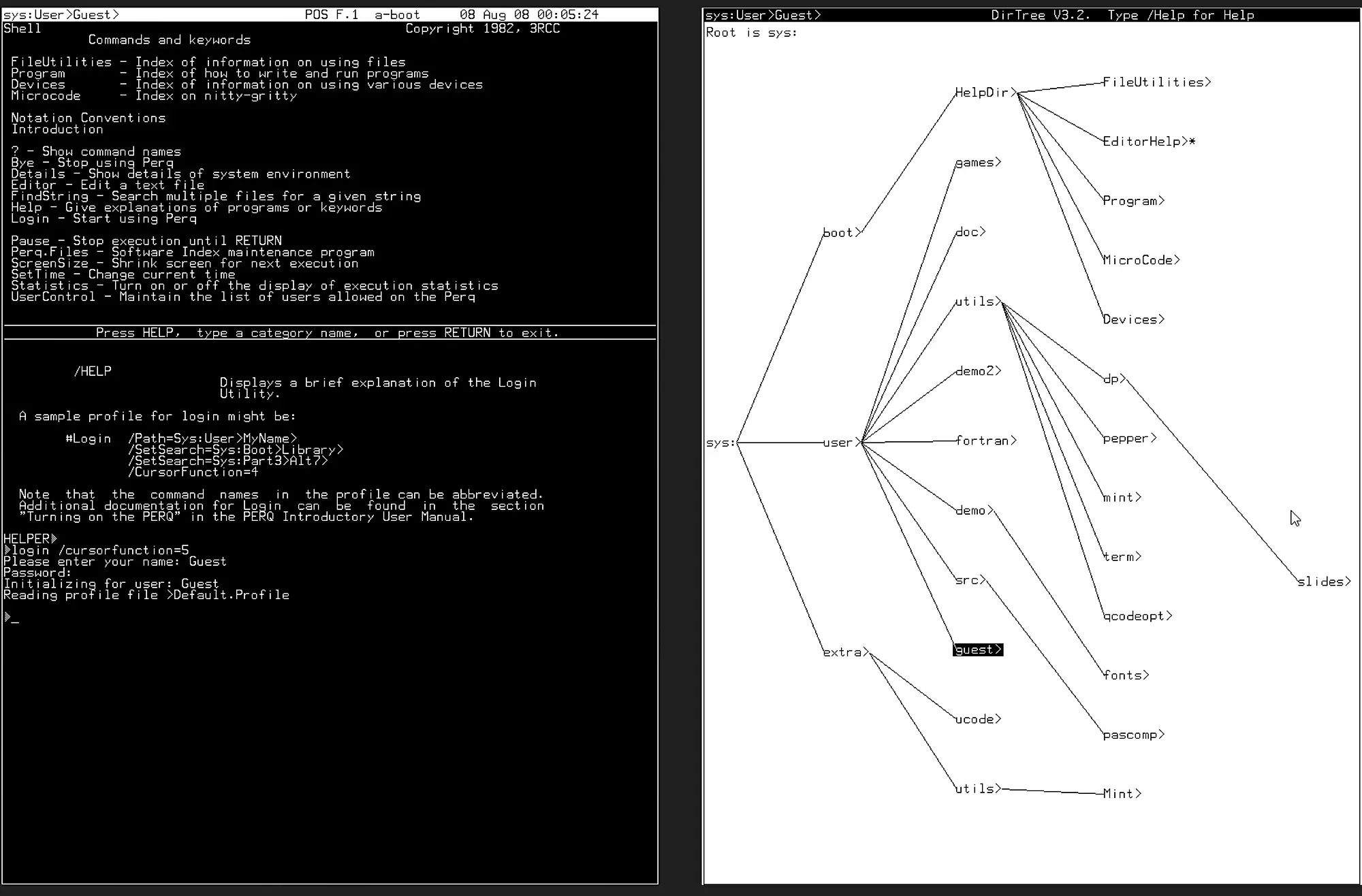Select the fortran> directory node
The height and width of the screenshot is (896, 1362).
[x=985, y=440]
